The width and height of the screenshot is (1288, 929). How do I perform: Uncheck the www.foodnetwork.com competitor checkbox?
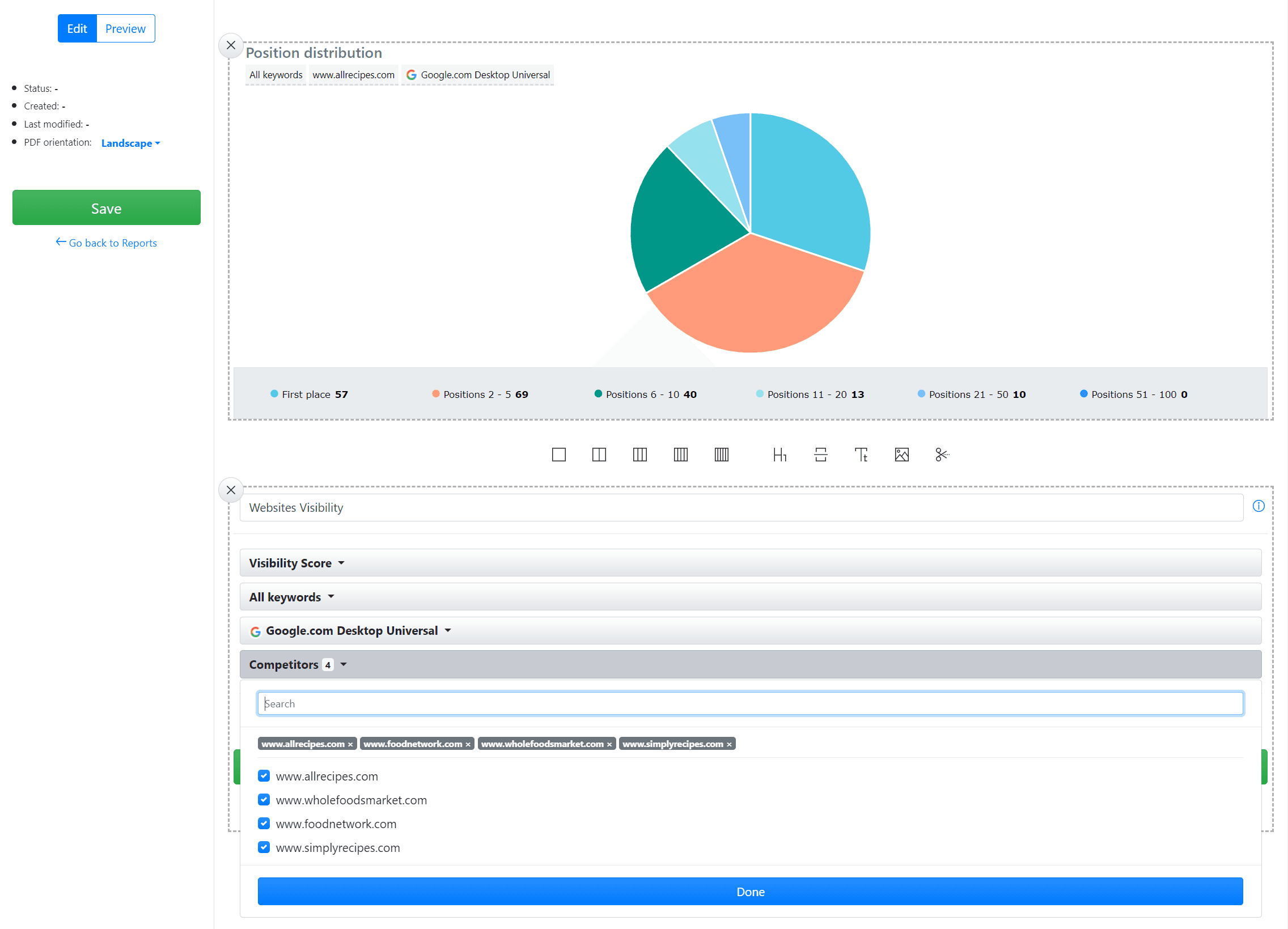[x=264, y=824]
